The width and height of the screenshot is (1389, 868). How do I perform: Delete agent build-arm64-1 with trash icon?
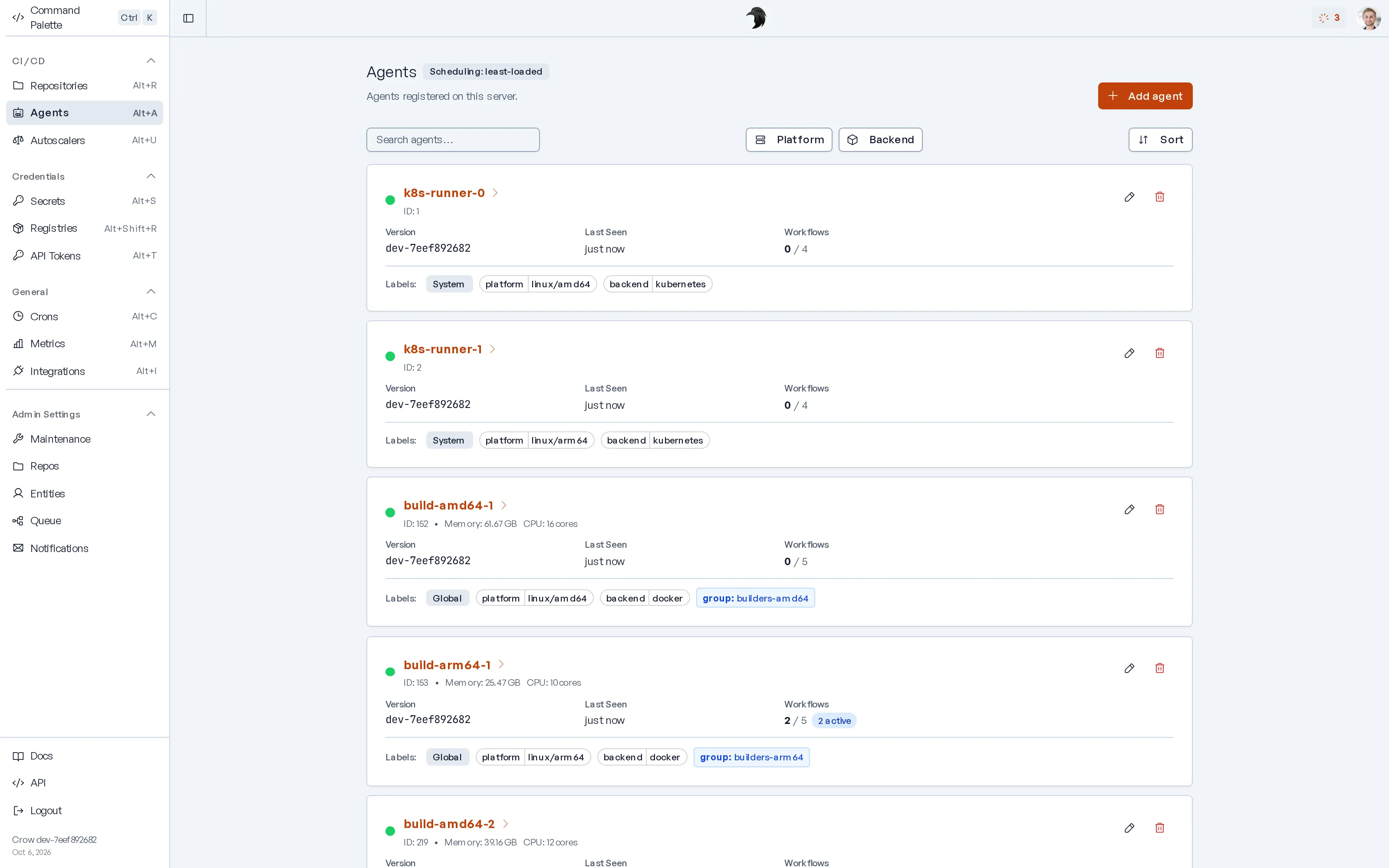pos(1159,668)
